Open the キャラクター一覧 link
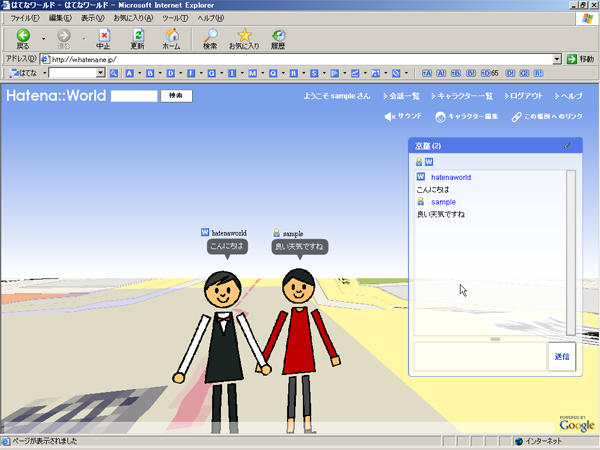Viewport: 600px width, 450px height. pyautogui.click(x=462, y=96)
